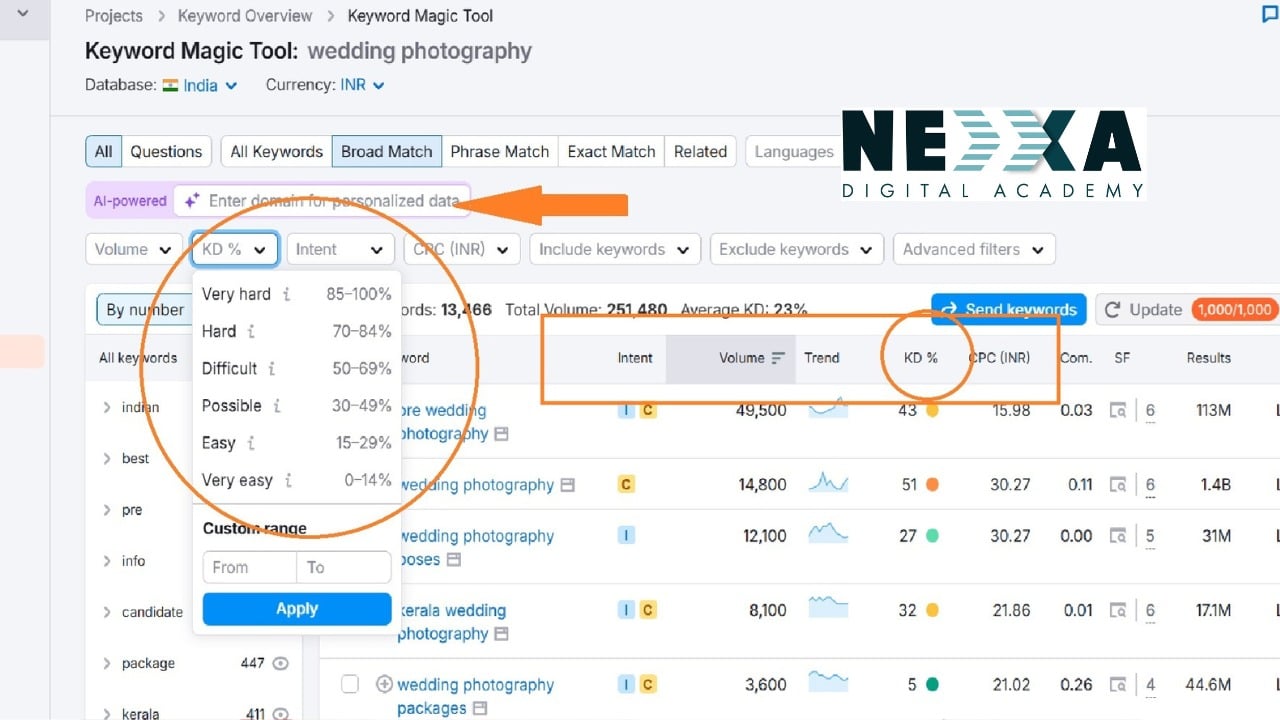Click To custom range field

[x=344, y=567]
